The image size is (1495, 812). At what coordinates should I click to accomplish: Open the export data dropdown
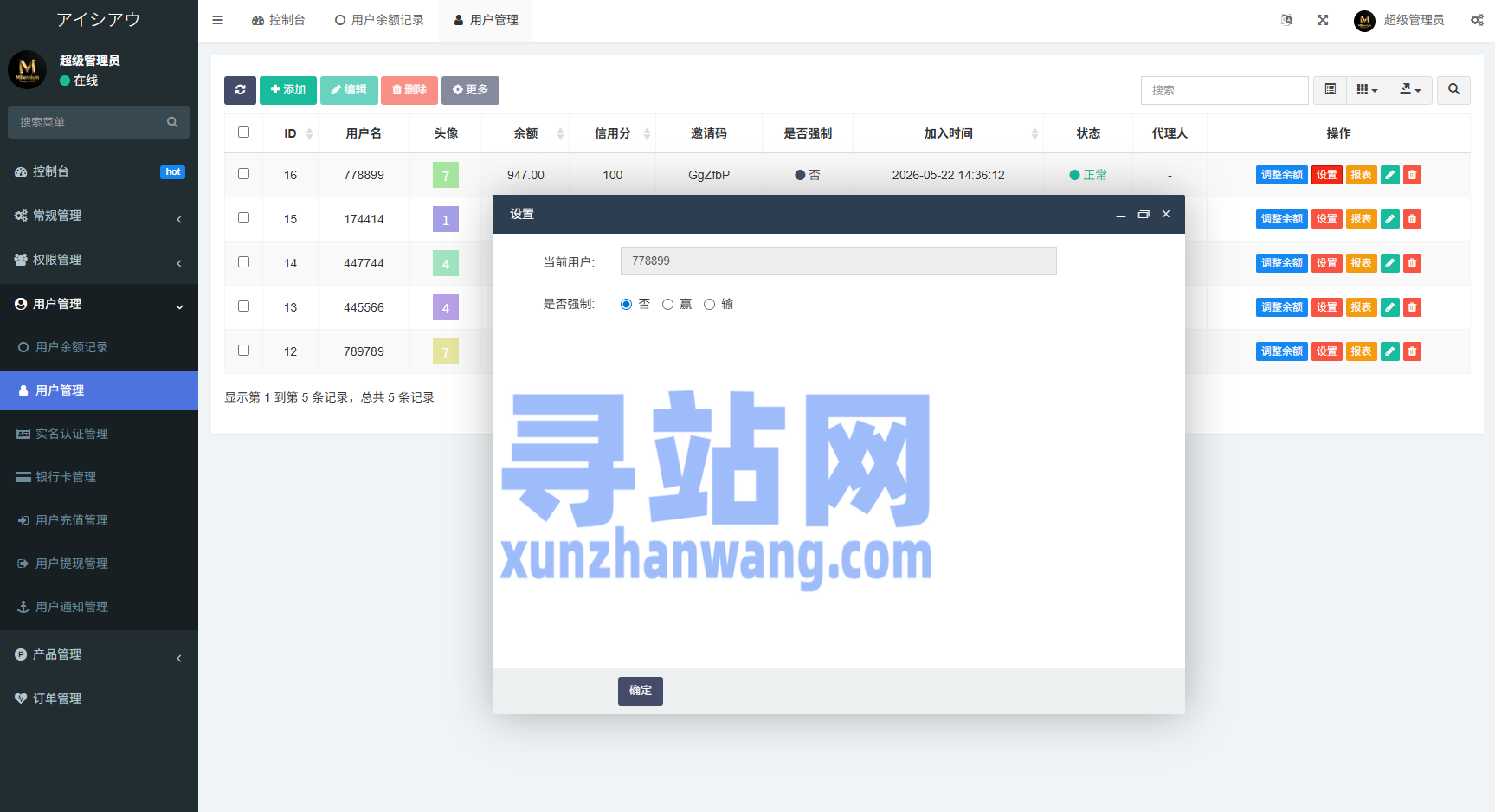click(1410, 90)
